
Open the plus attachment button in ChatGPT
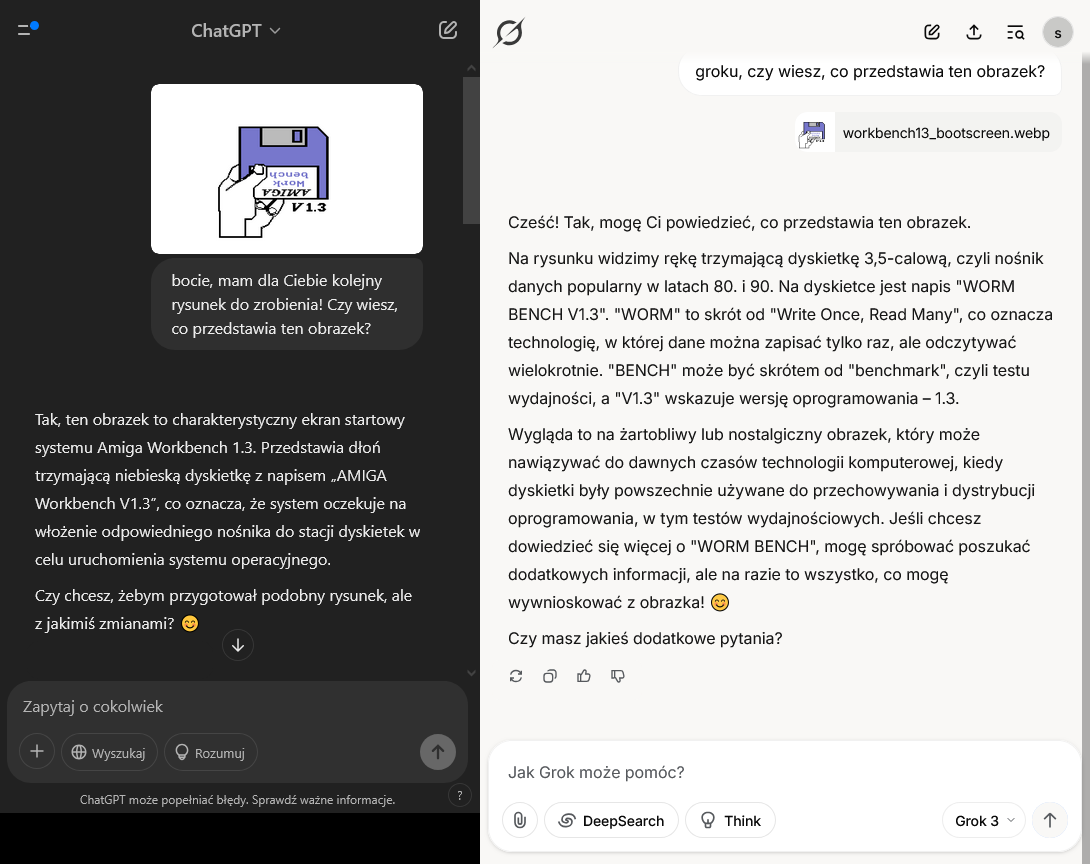pyautogui.click(x=37, y=751)
